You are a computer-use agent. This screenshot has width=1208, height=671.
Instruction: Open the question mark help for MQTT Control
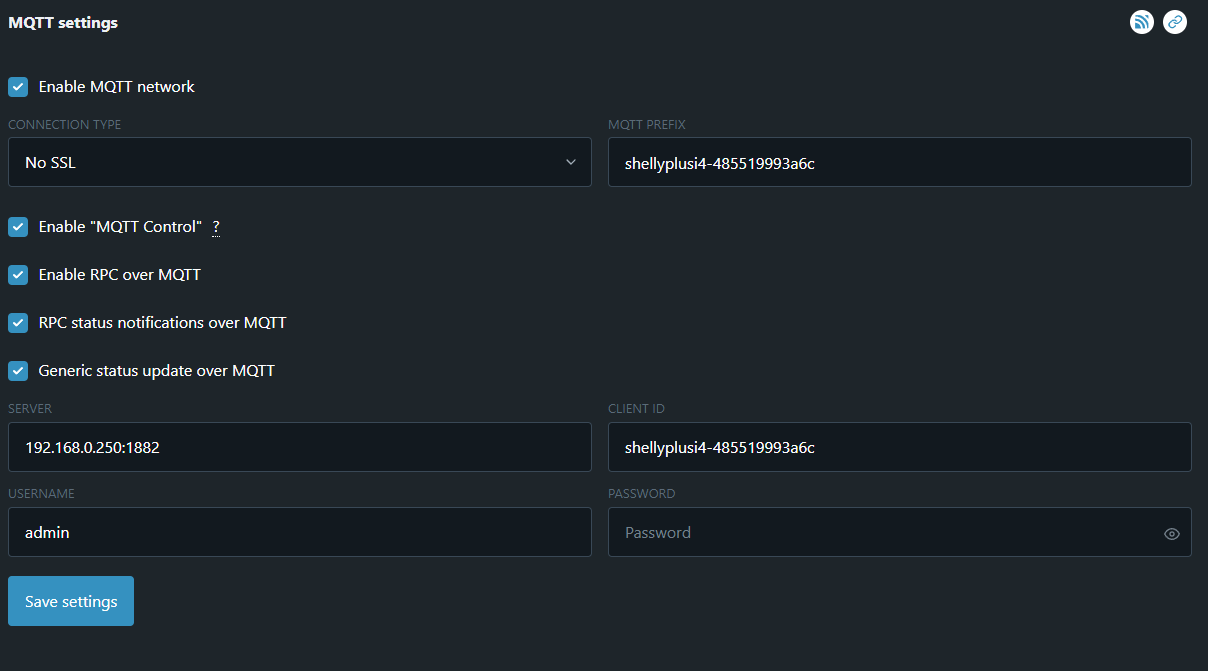pos(216,227)
